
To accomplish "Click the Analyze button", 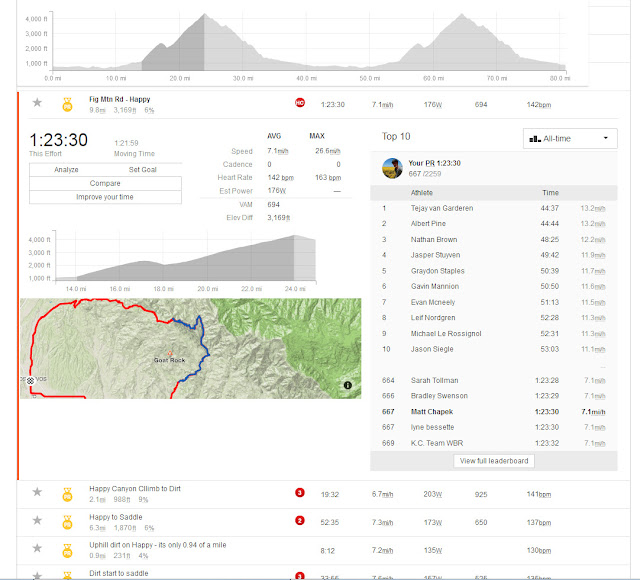I will coord(66,169).
